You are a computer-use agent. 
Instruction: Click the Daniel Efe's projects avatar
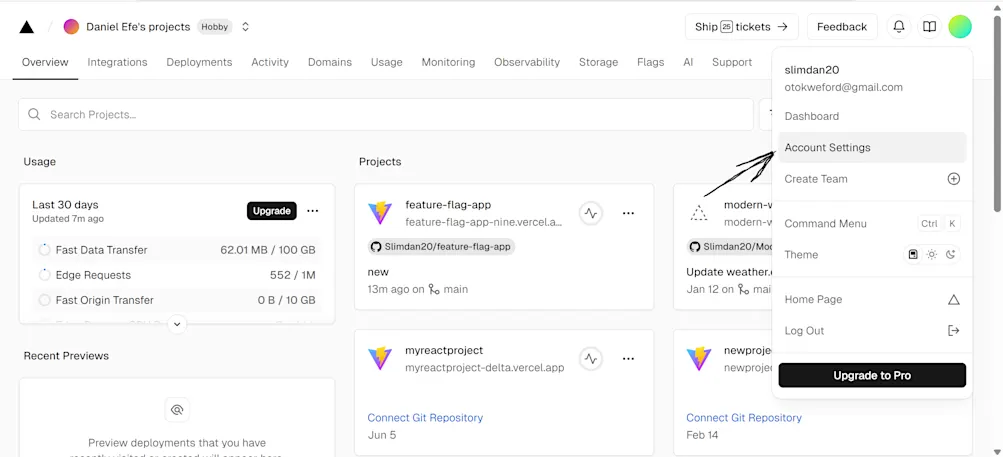pyautogui.click(x=71, y=27)
